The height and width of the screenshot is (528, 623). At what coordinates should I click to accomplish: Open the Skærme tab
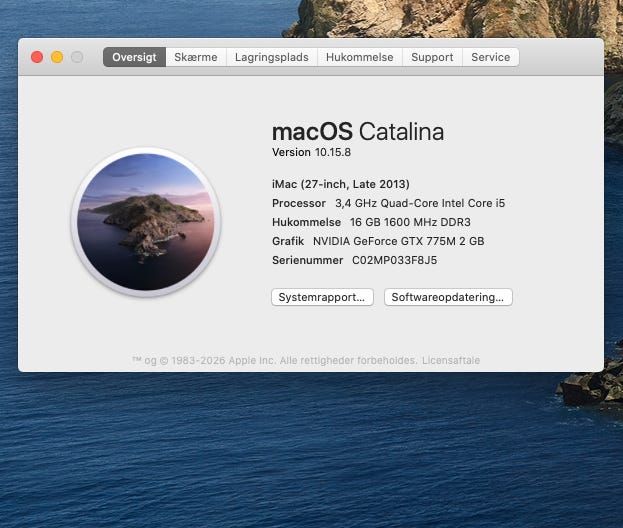196,57
